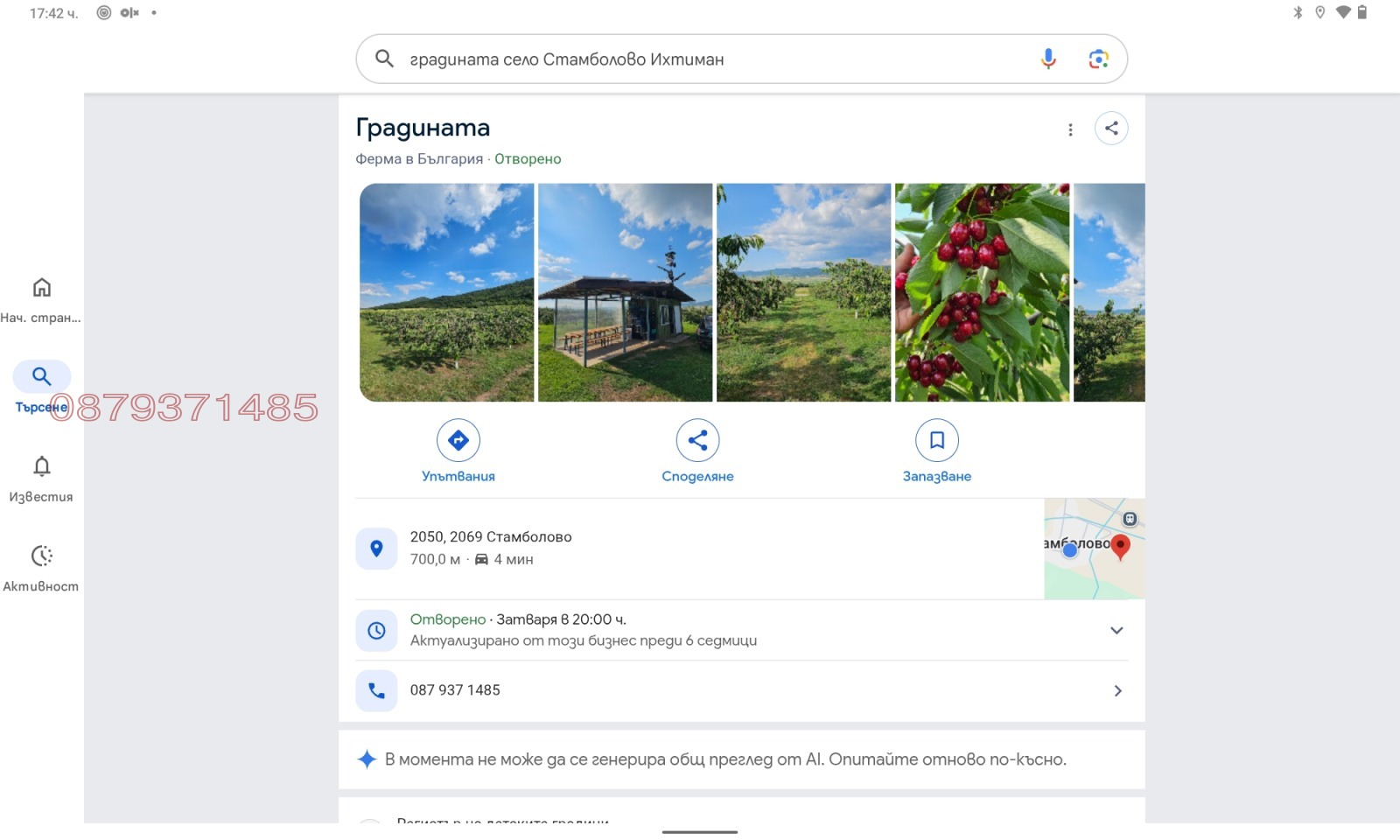Open directions with the Упътвания icon

pyautogui.click(x=458, y=440)
